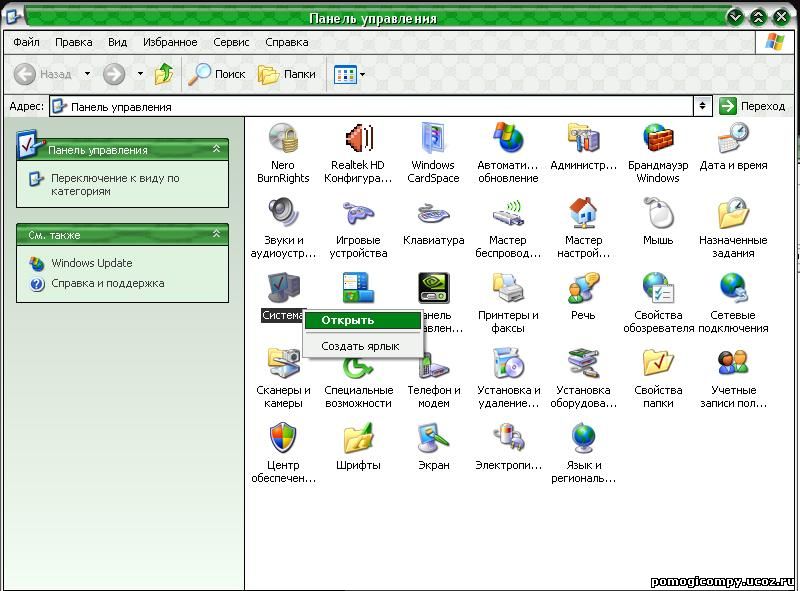The width and height of the screenshot is (800, 591).
Task: Open the Add or Remove Programs icon
Action: (508, 363)
